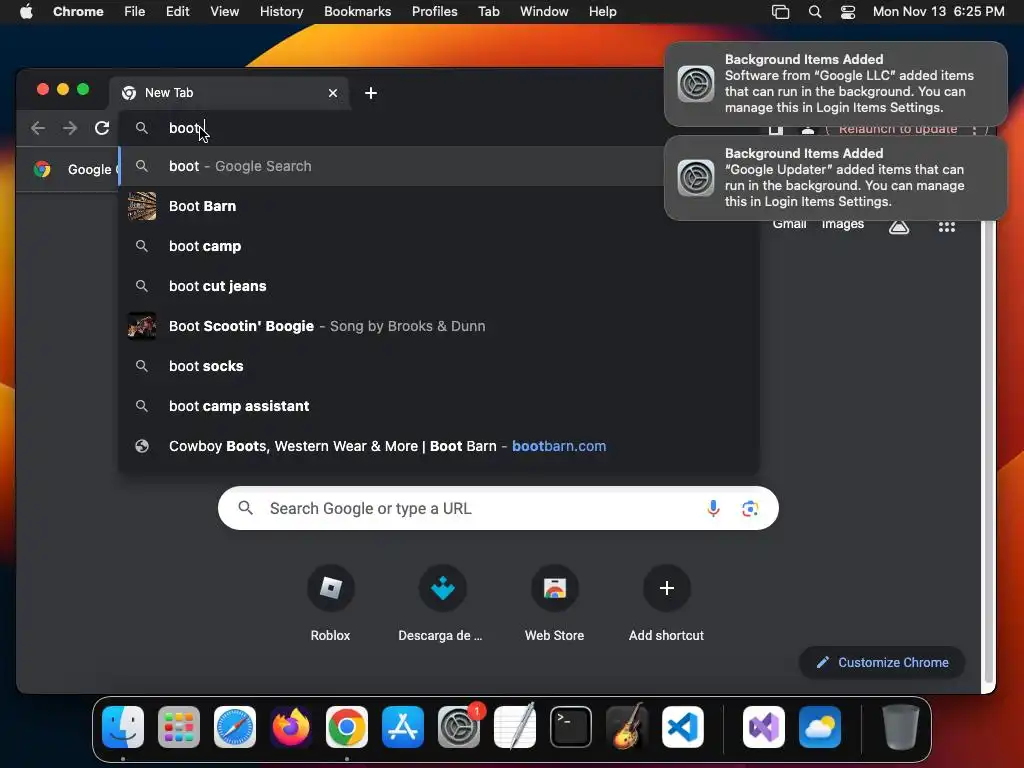Open Images link
Image resolution: width=1024 pixels, height=768 pixels.
842,225
